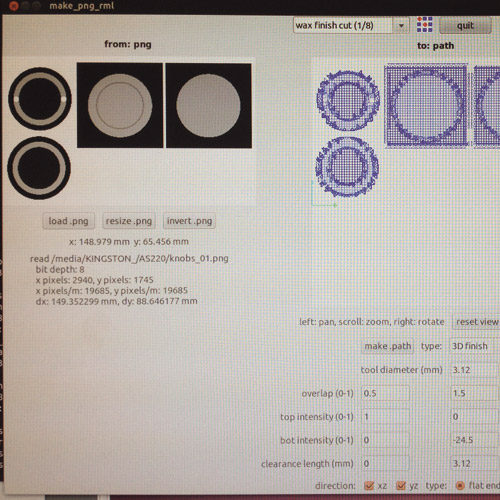Viewport: 500px width, 500px height.
Task: Edit the field showing -24.5
Action: [x=475, y=440]
